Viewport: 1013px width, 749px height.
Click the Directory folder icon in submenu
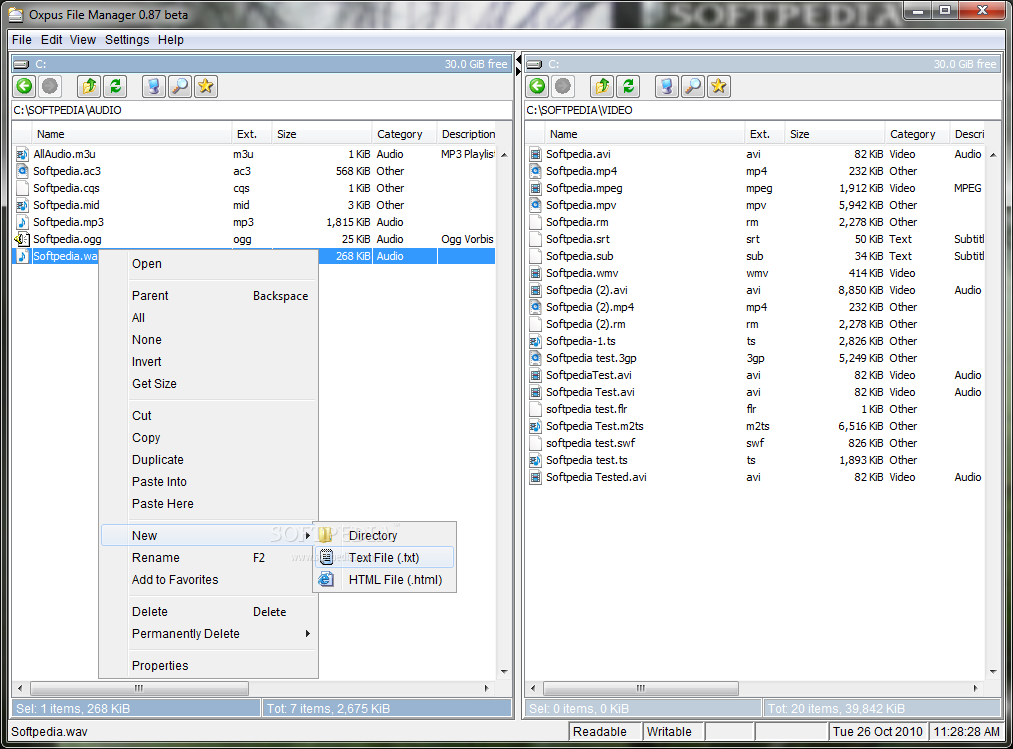click(x=326, y=534)
